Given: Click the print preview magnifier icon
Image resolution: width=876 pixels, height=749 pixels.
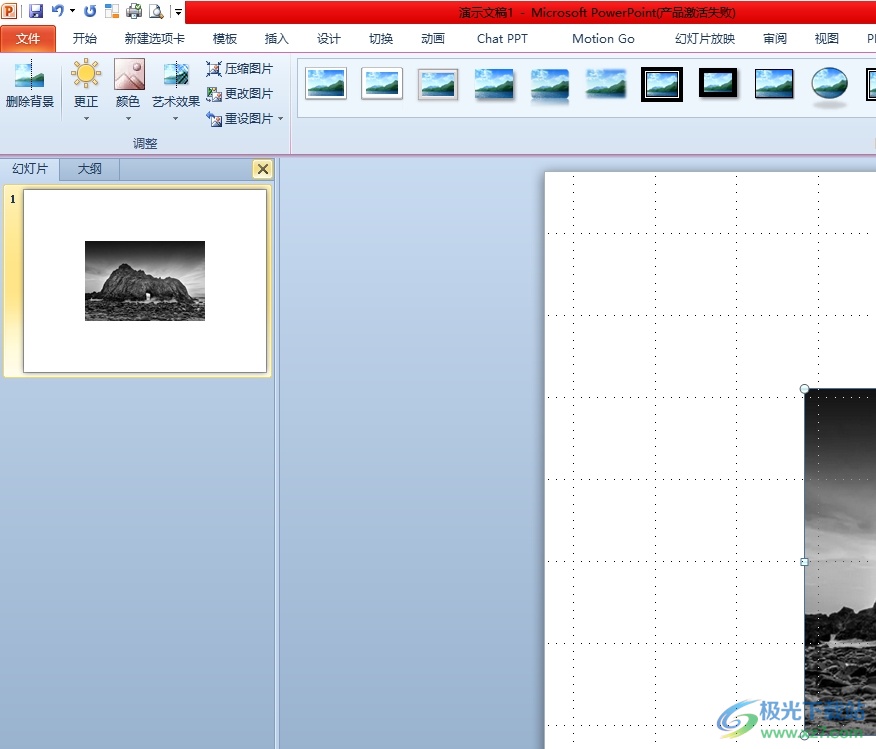Looking at the screenshot, I should pos(156,11).
